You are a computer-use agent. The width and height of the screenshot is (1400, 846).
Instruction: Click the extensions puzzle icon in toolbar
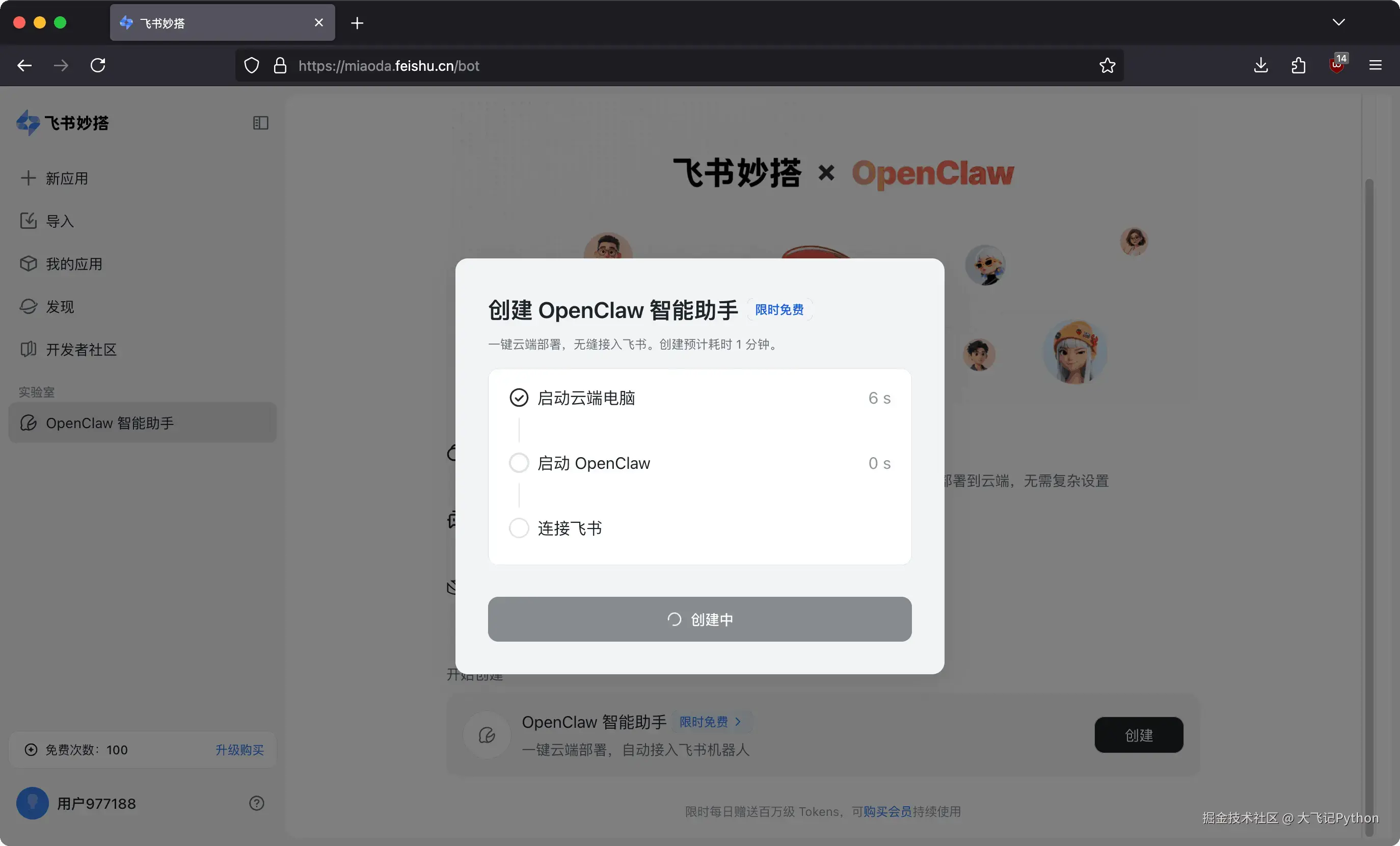[x=1299, y=65]
